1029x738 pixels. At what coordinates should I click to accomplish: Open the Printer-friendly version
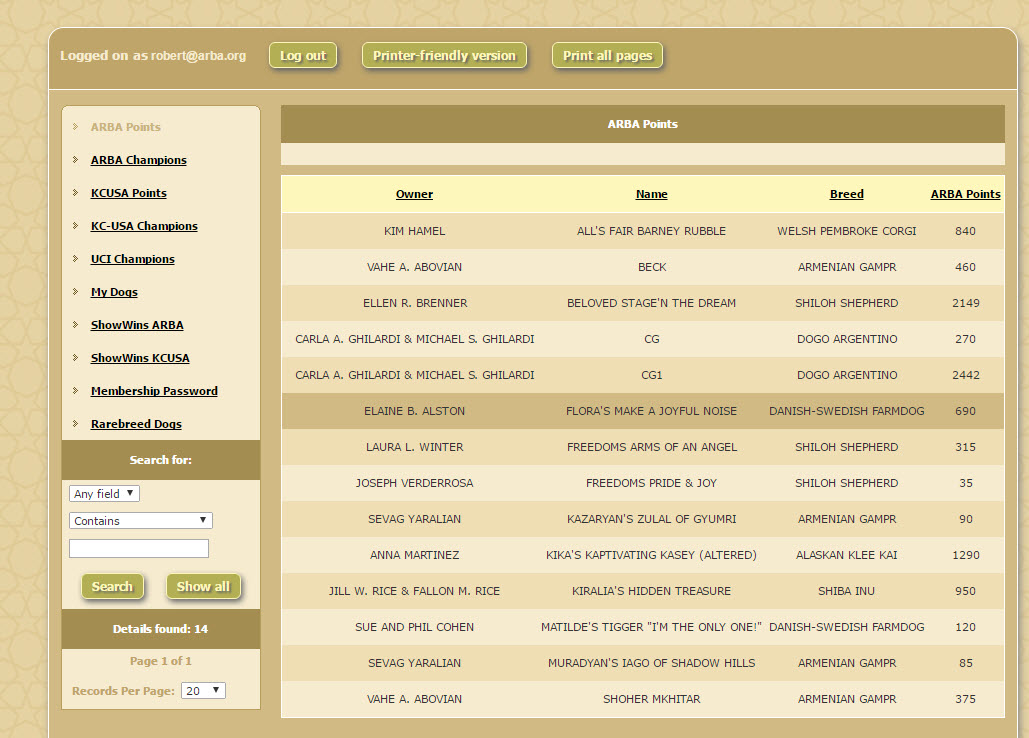point(444,56)
